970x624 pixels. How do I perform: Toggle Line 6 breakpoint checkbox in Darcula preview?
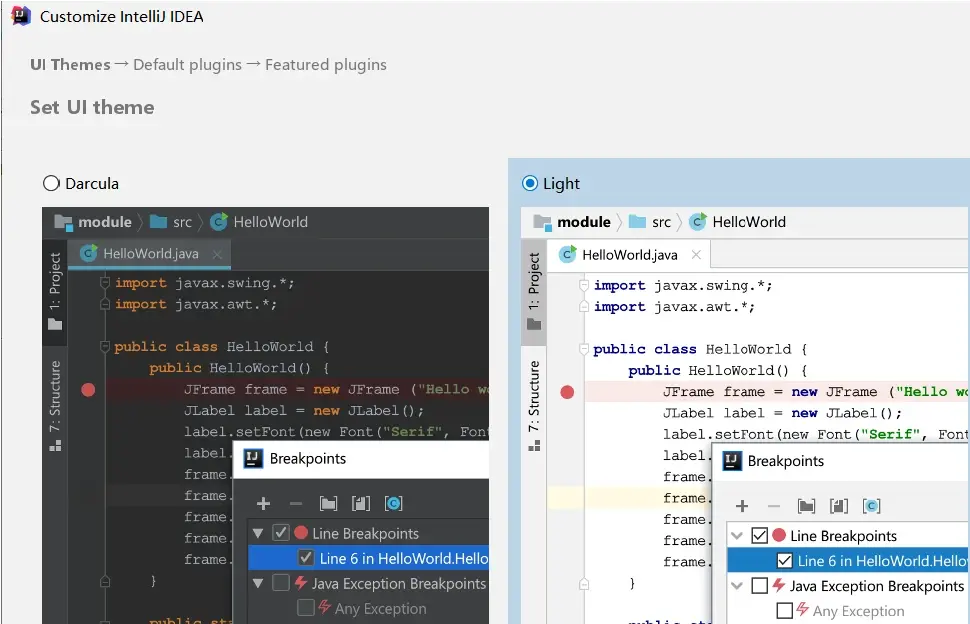point(306,558)
